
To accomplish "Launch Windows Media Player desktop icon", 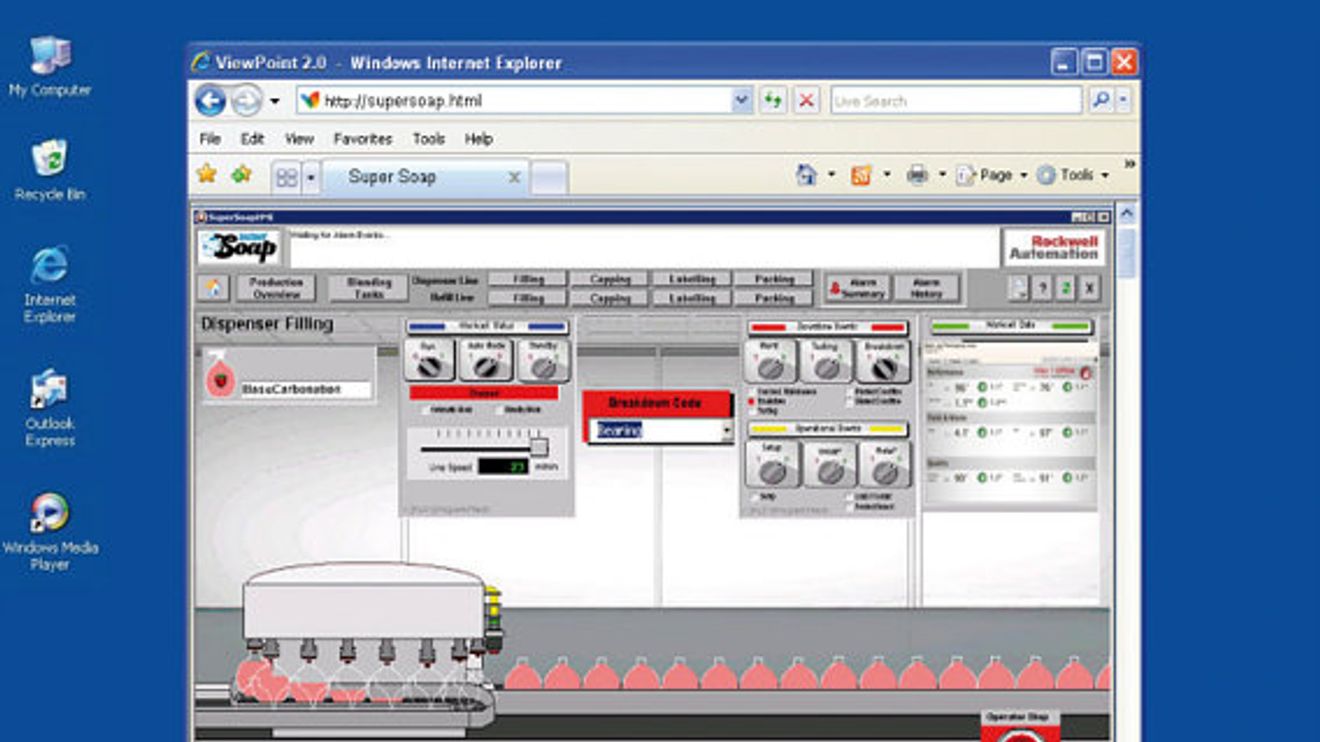I will pos(50,531).
